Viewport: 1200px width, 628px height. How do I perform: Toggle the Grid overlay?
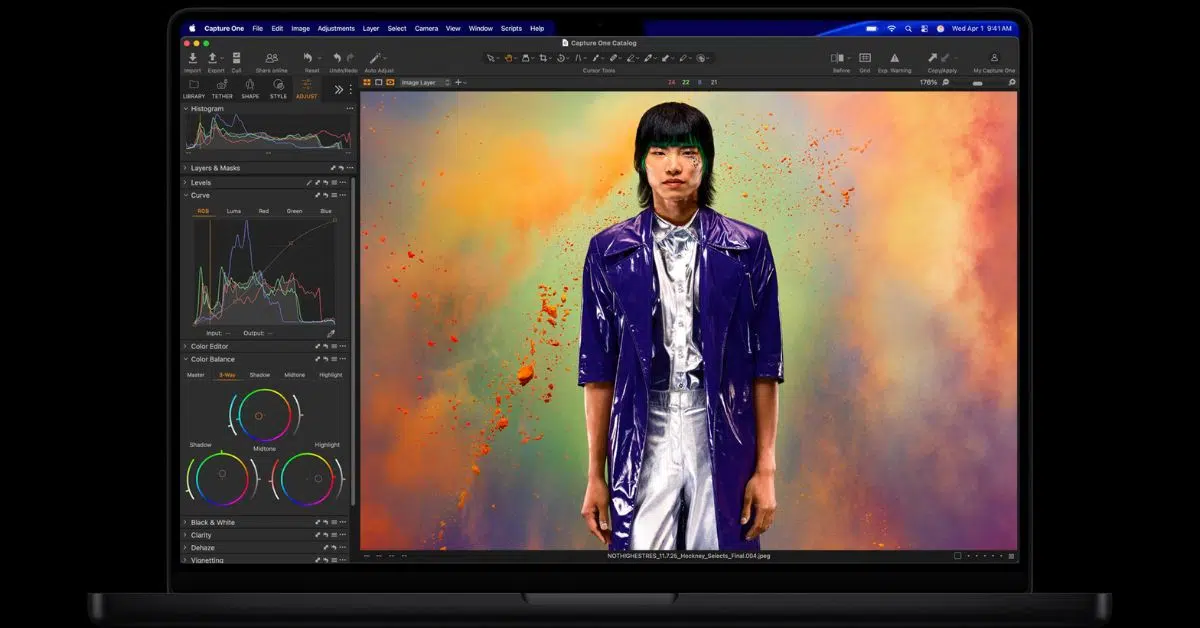[x=864, y=59]
